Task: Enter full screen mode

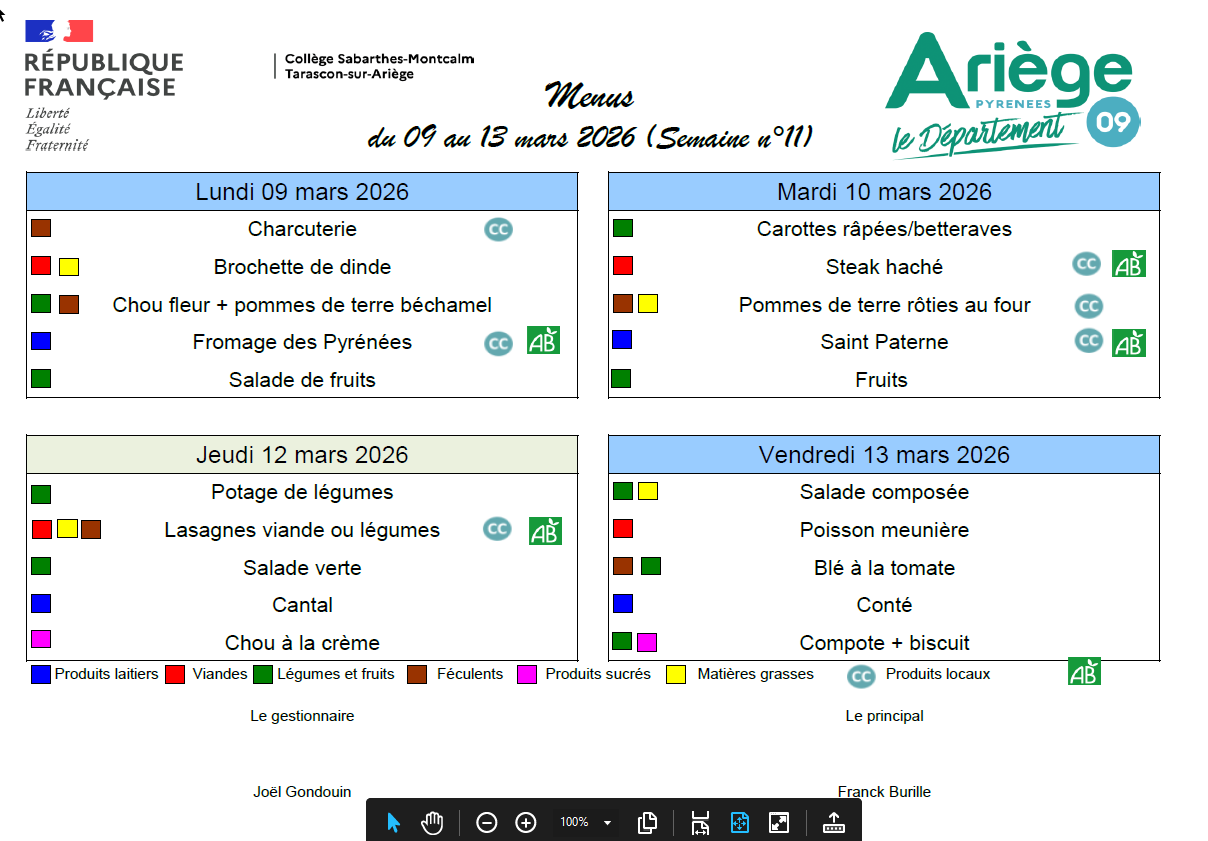Action: point(779,822)
